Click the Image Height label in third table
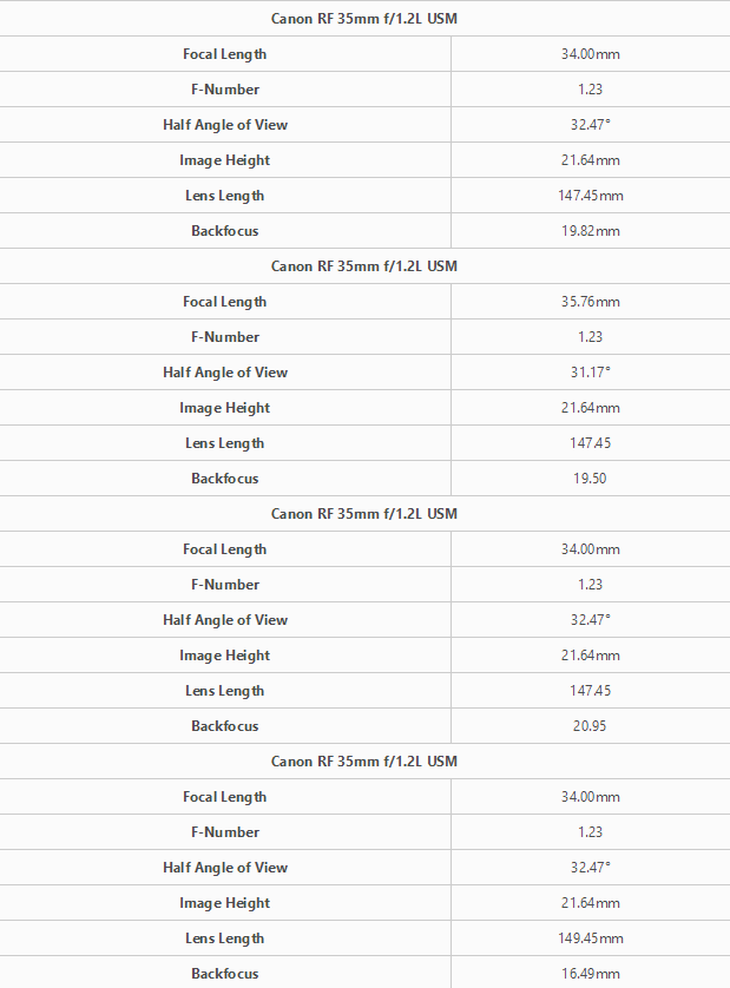Viewport: 730px width, 988px height. point(225,656)
